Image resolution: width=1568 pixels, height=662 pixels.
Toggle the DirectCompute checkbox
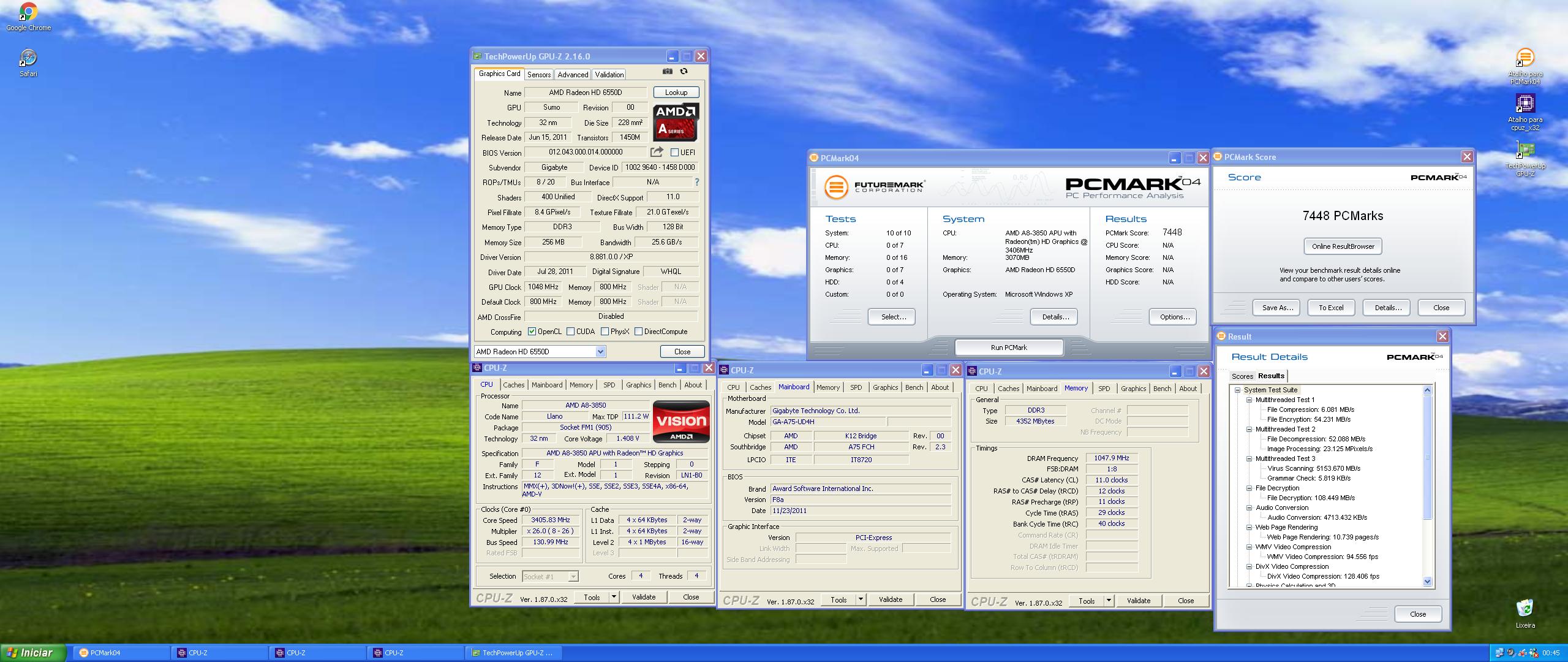click(x=638, y=332)
